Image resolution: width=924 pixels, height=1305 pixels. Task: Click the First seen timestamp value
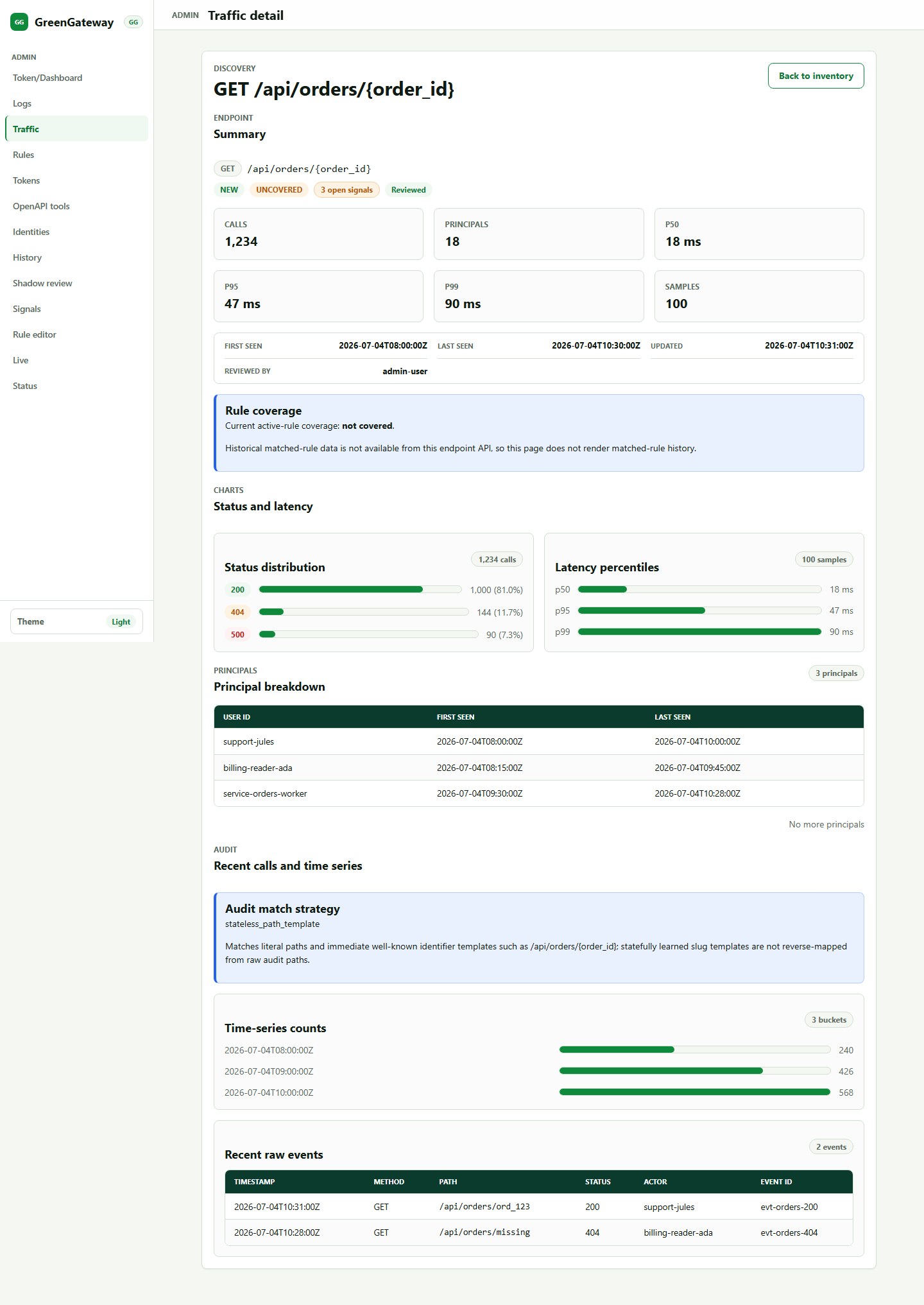click(x=383, y=345)
